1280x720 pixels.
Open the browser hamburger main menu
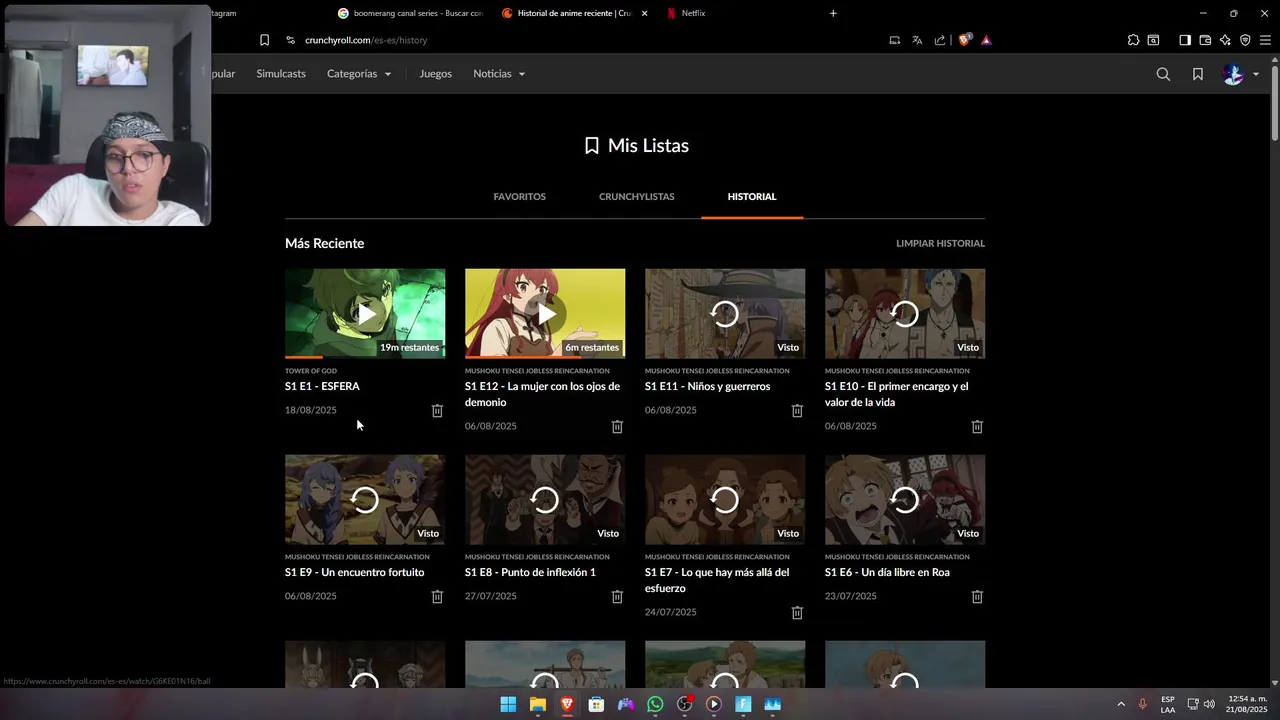click(1265, 40)
